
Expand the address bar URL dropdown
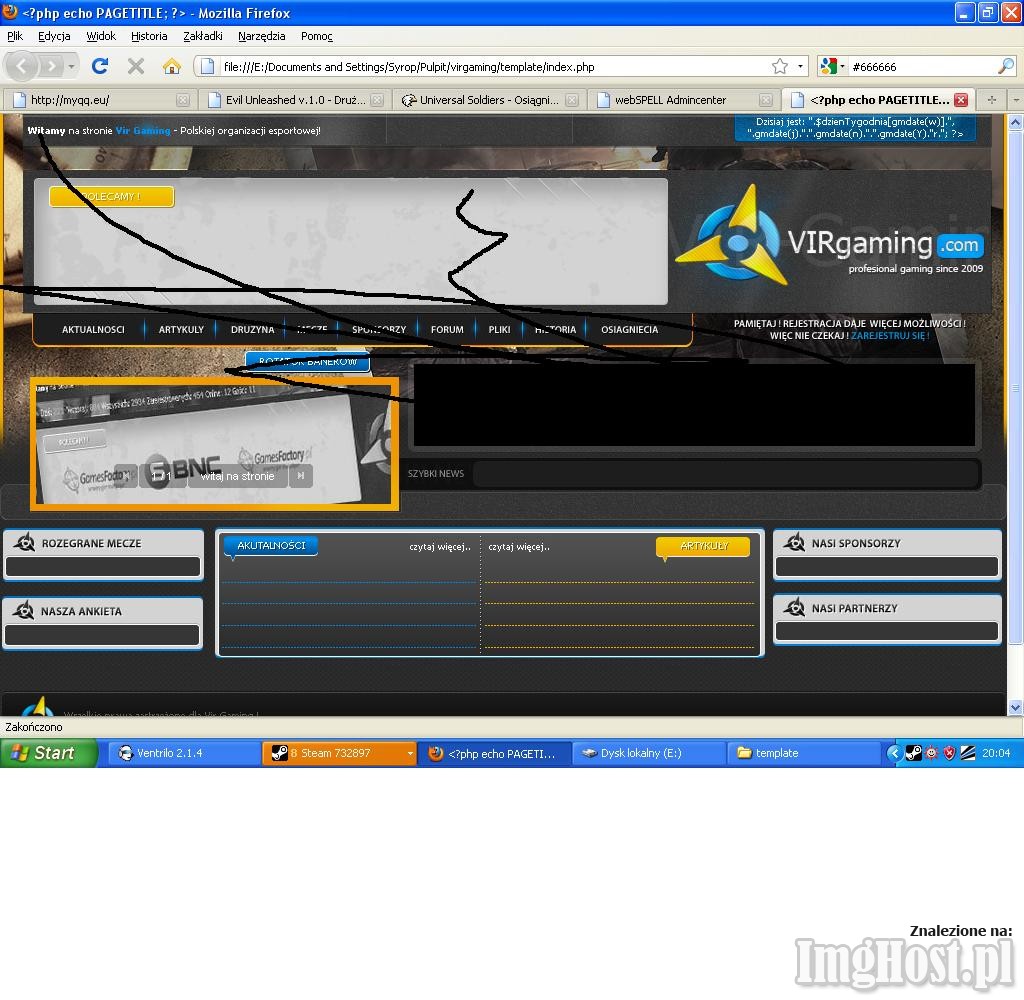(800, 67)
